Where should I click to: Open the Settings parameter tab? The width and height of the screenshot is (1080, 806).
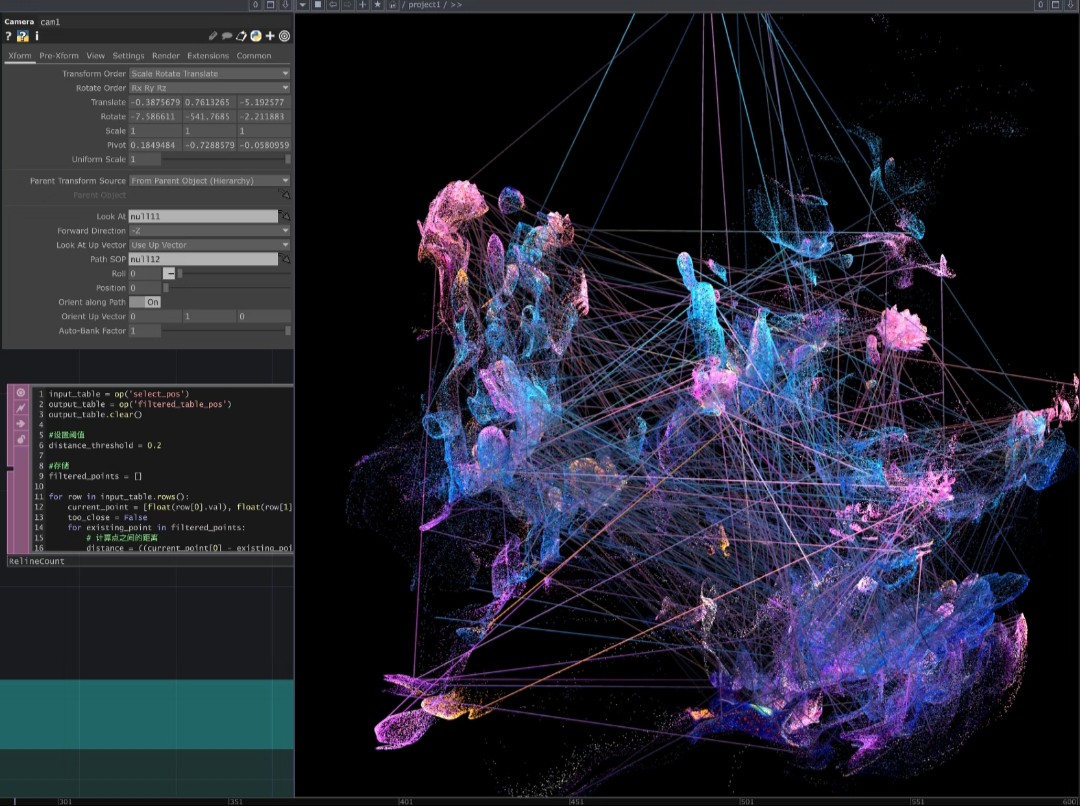coord(128,56)
